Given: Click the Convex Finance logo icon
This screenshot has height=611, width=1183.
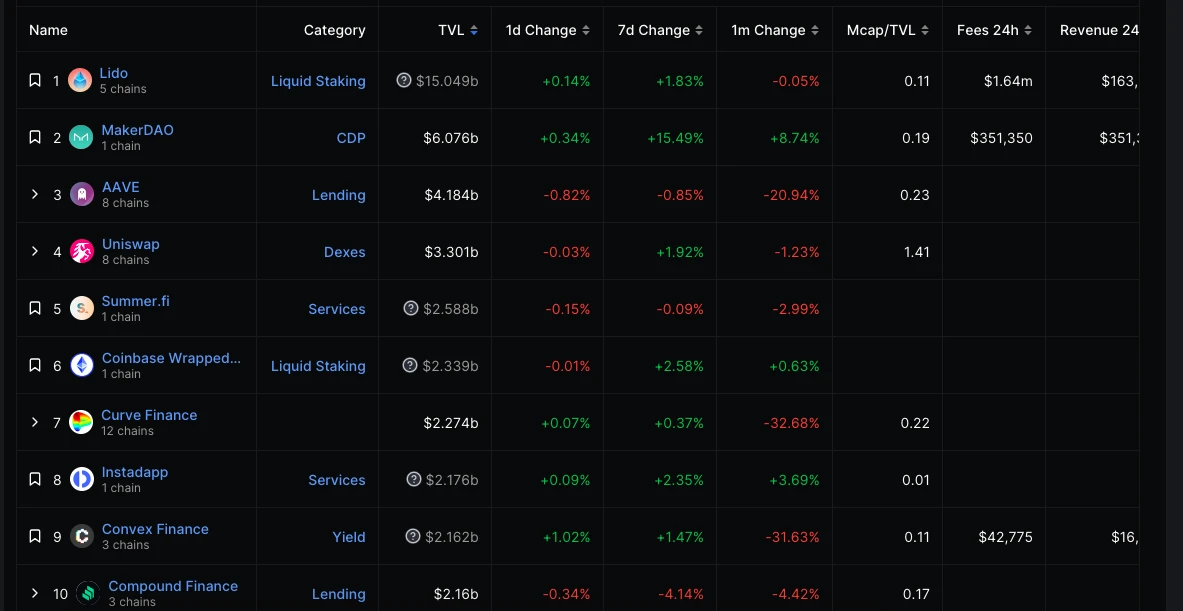Looking at the screenshot, I should tap(82, 537).
